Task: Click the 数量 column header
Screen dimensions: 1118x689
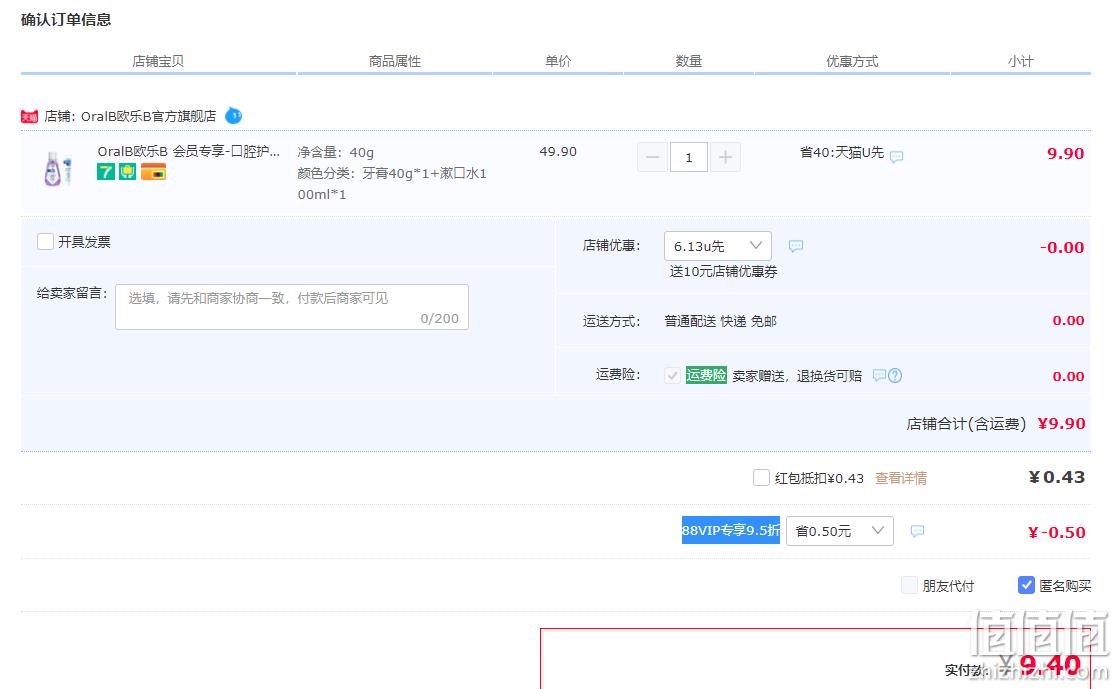Action: pos(689,61)
